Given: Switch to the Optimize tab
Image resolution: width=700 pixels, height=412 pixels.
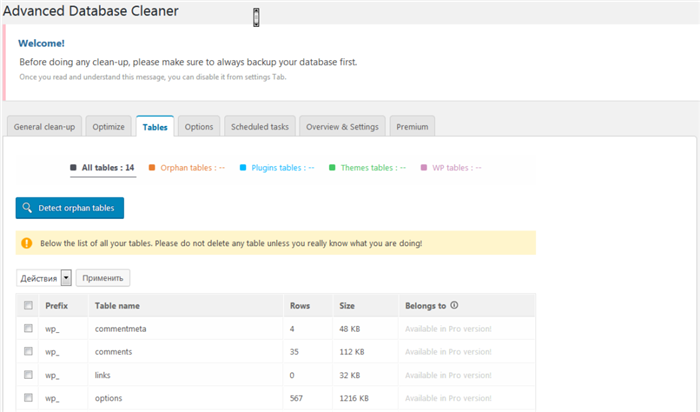Looking at the screenshot, I should point(108,127).
